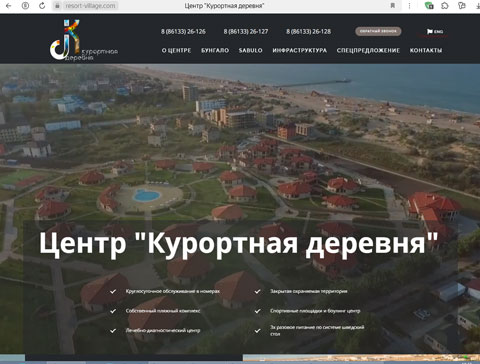Click the text Круглосуточное обслуживание в номерах
This screenshot has height=364, width=480.
[x=173, y=291]
